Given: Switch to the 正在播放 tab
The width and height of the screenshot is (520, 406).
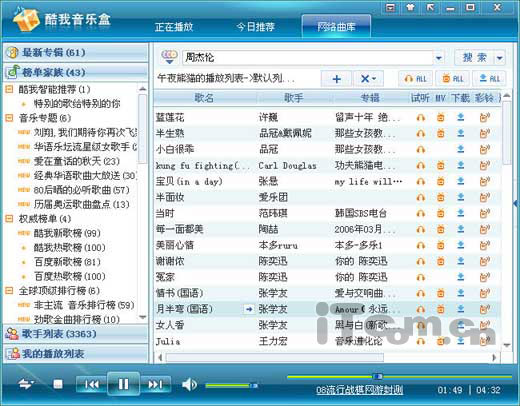Looking at the screenshot, I should (174, 27).
